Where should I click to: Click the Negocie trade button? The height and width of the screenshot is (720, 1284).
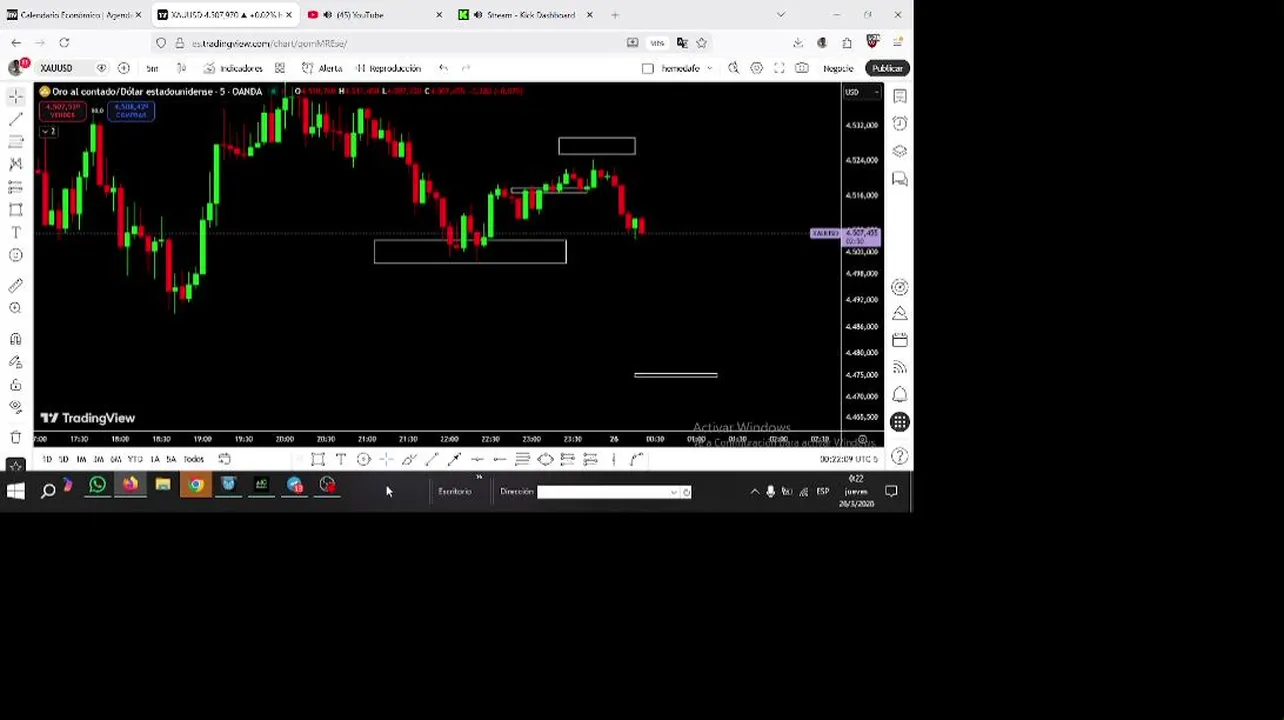(x=838, y=68)
